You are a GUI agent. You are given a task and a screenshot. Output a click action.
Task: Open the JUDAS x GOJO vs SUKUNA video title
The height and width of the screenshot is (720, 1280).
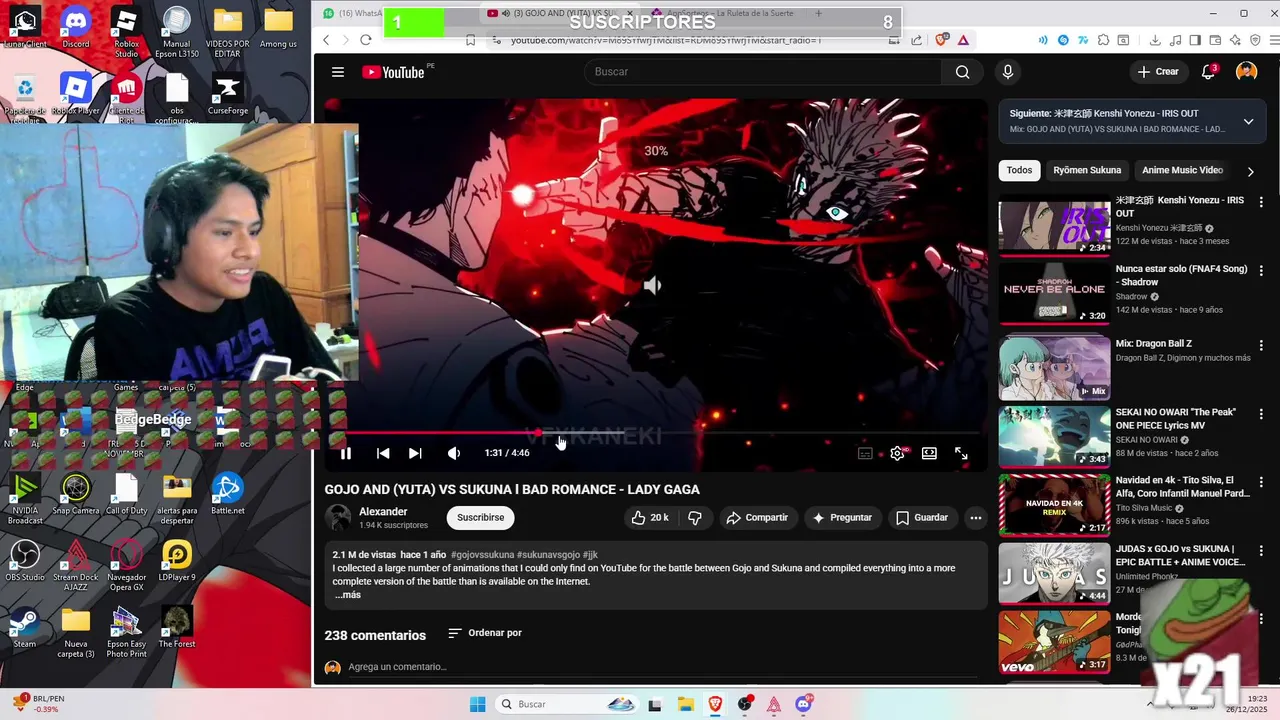(1180, 555)
